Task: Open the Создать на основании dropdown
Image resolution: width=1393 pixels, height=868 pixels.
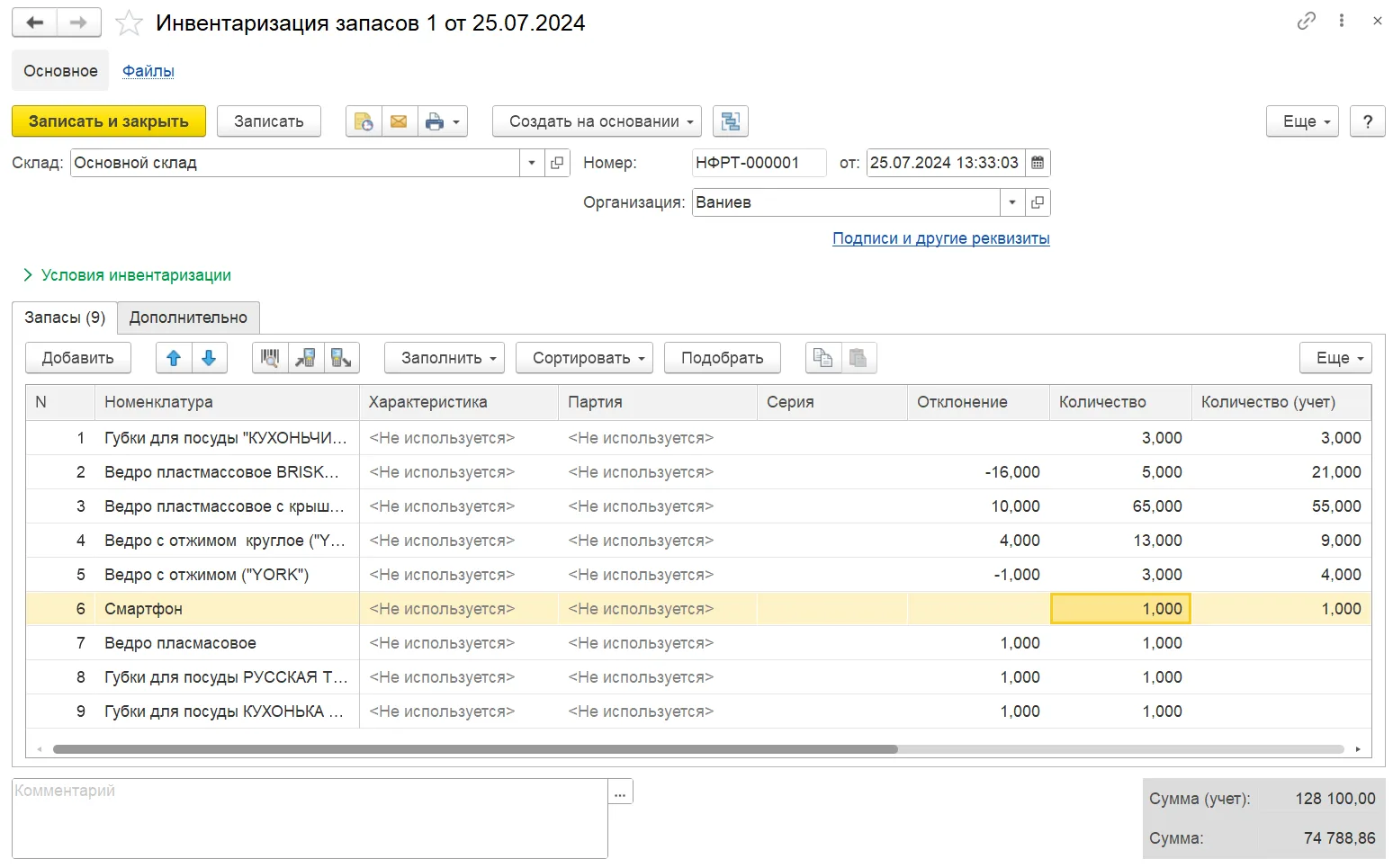Action: coord(597,121)
